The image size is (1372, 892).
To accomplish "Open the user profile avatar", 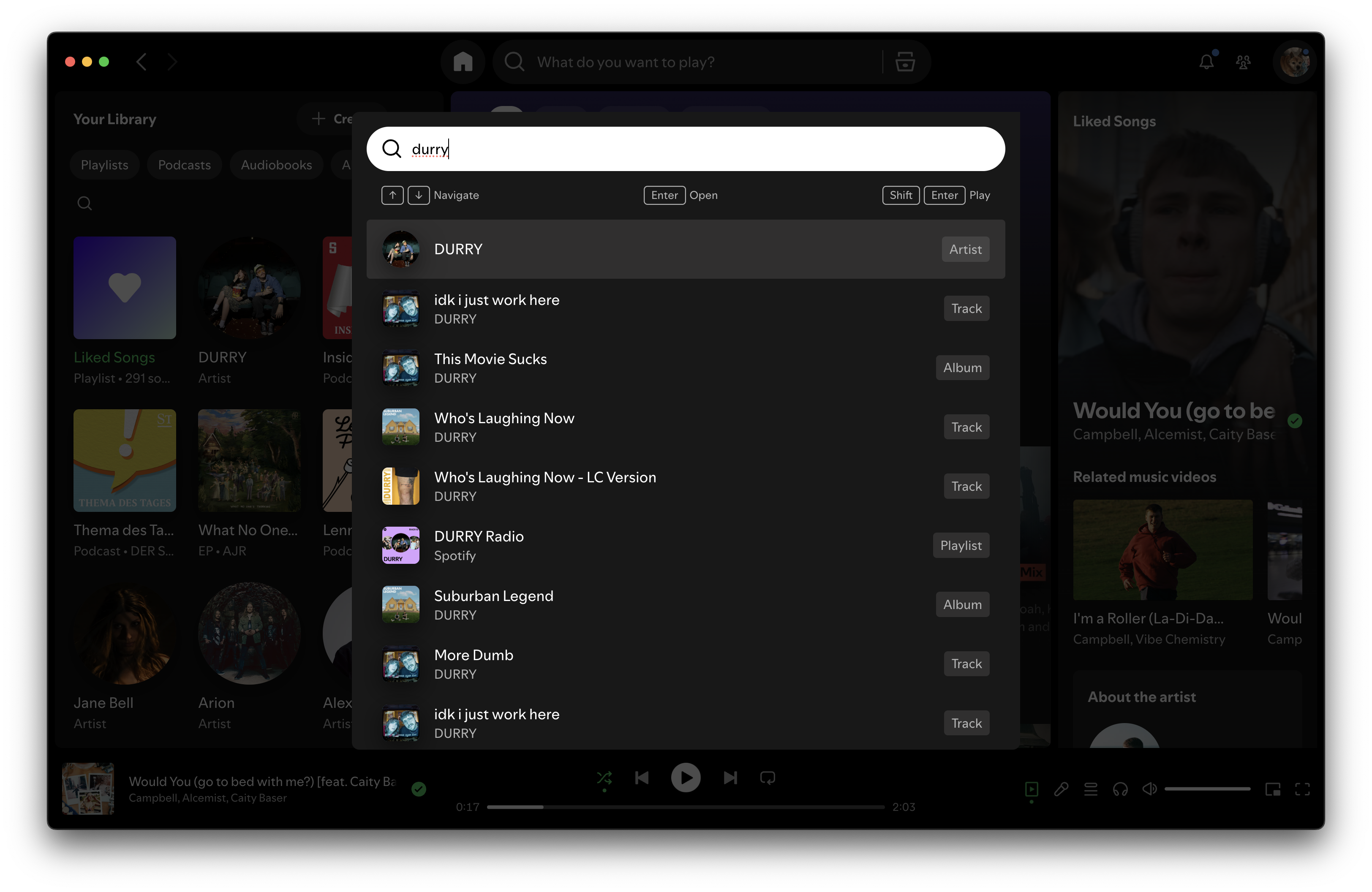I will click(1295, 62).
